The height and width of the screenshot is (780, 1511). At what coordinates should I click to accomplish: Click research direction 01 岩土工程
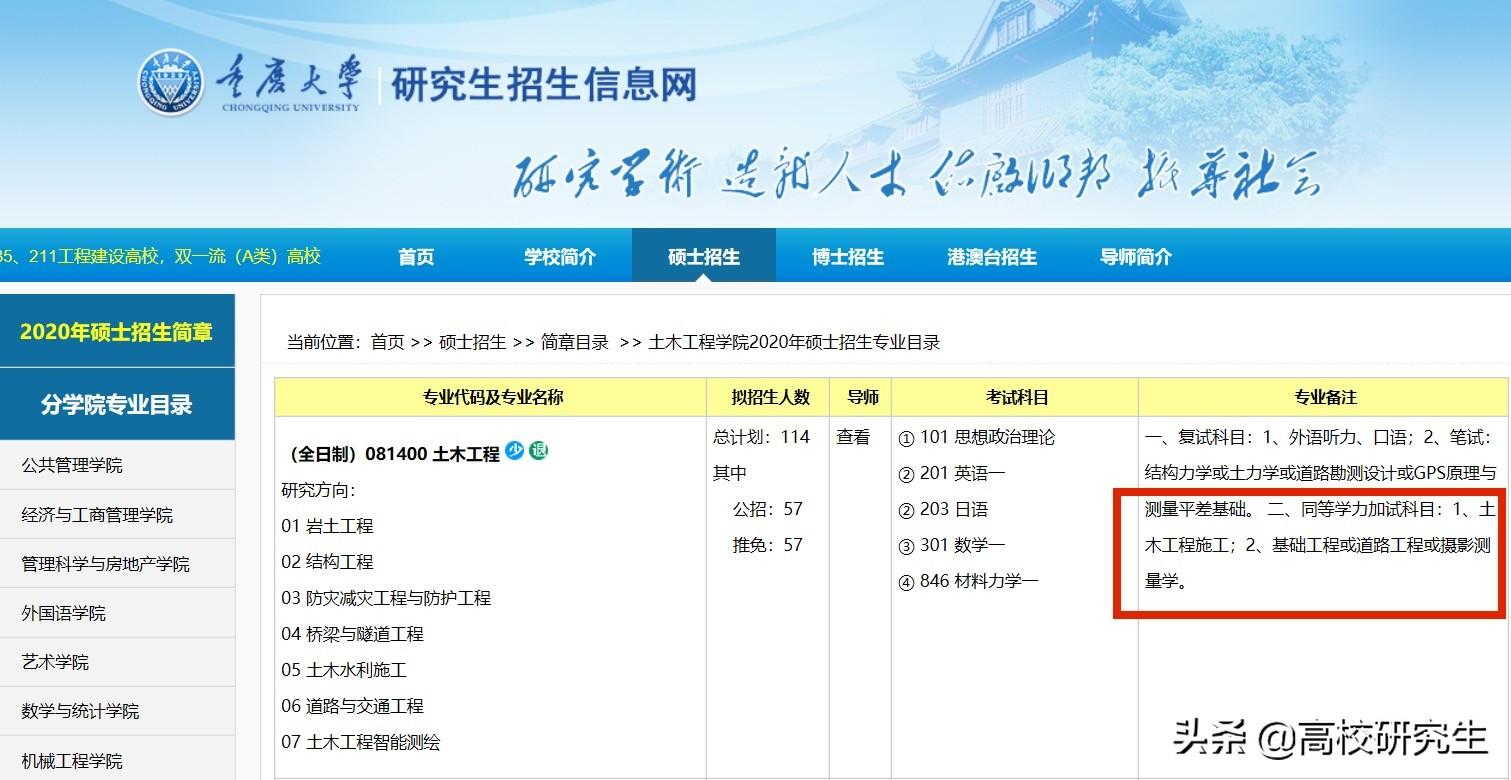327,525
